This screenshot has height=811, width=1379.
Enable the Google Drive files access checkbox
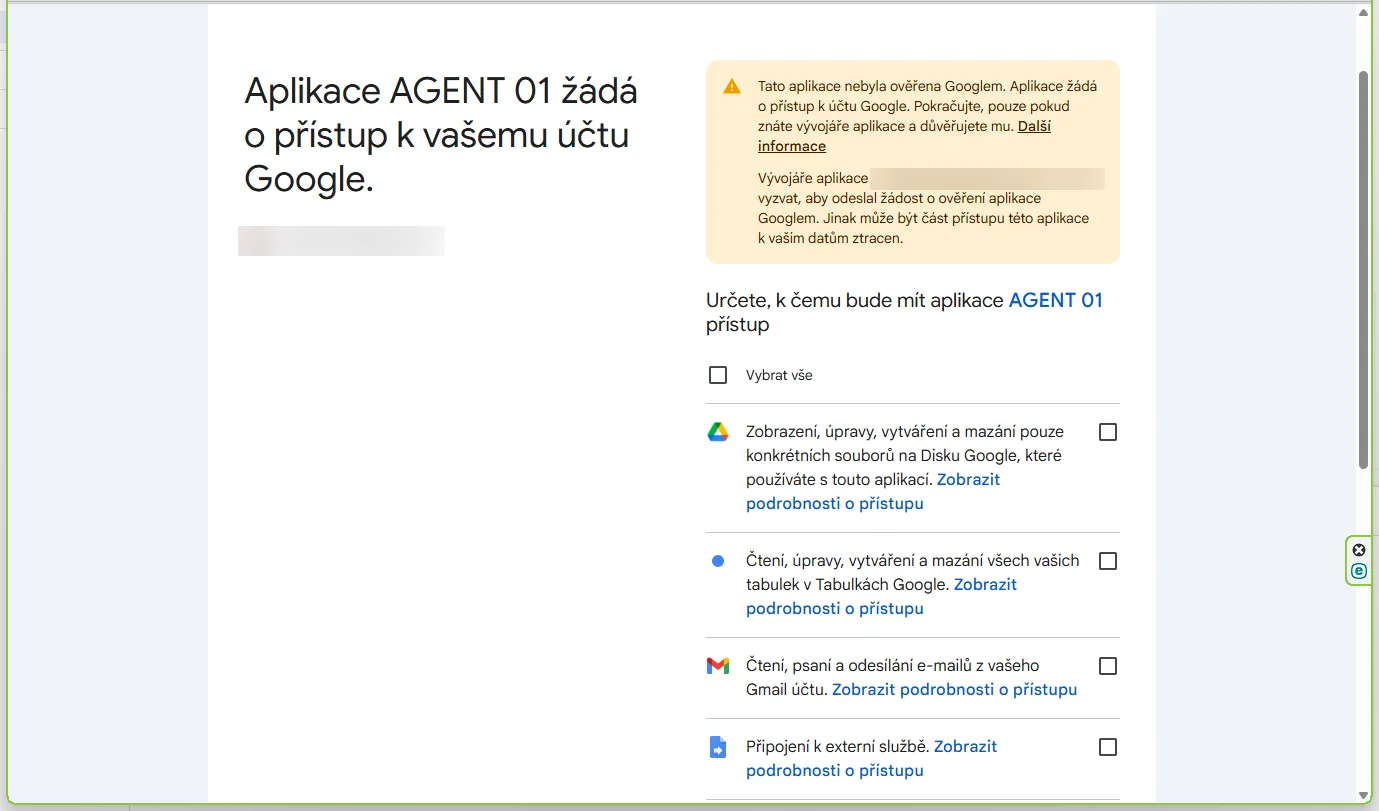[x=1108, y=432]
